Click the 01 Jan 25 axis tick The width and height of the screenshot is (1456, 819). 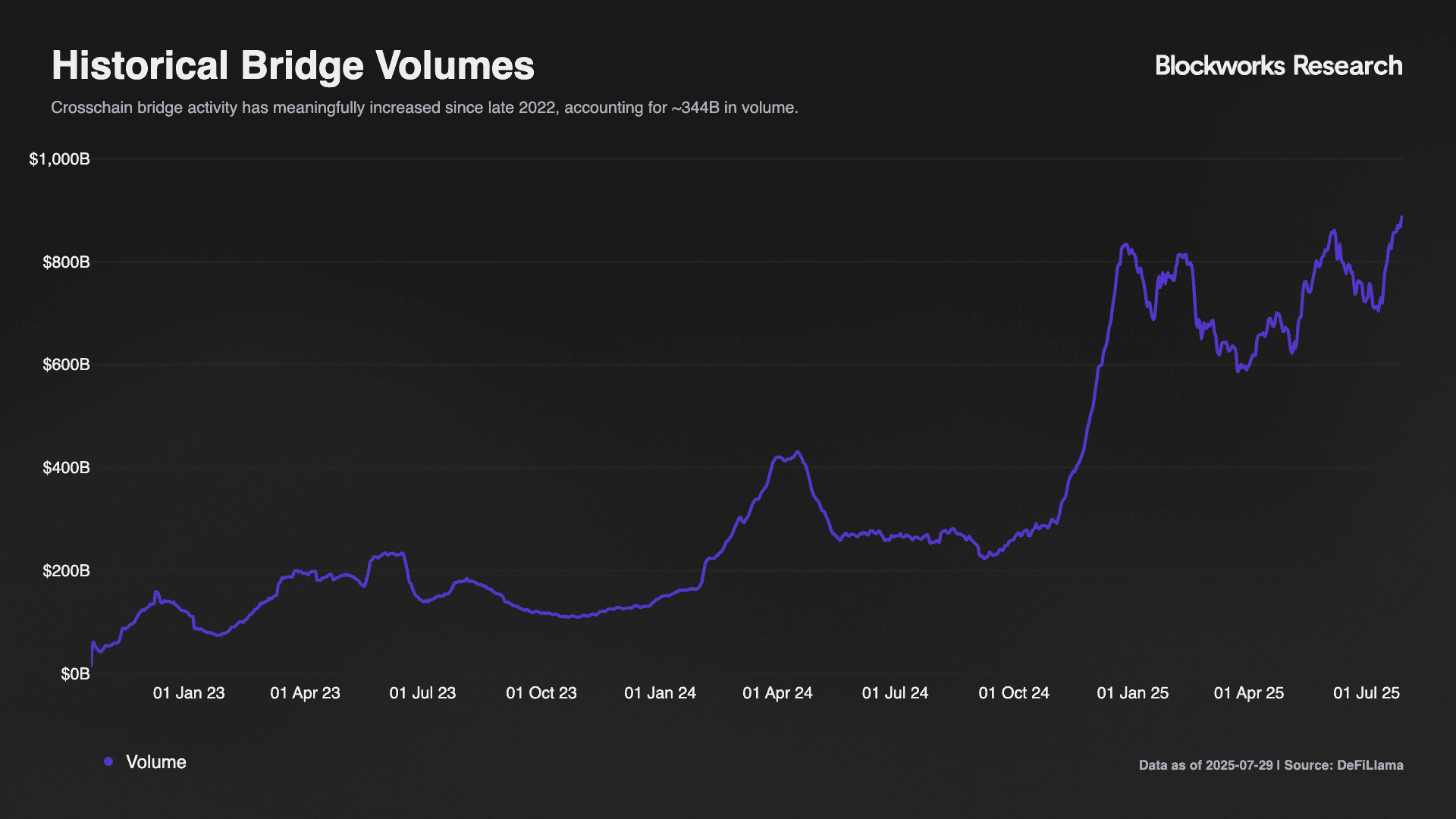pos(1132,693)
